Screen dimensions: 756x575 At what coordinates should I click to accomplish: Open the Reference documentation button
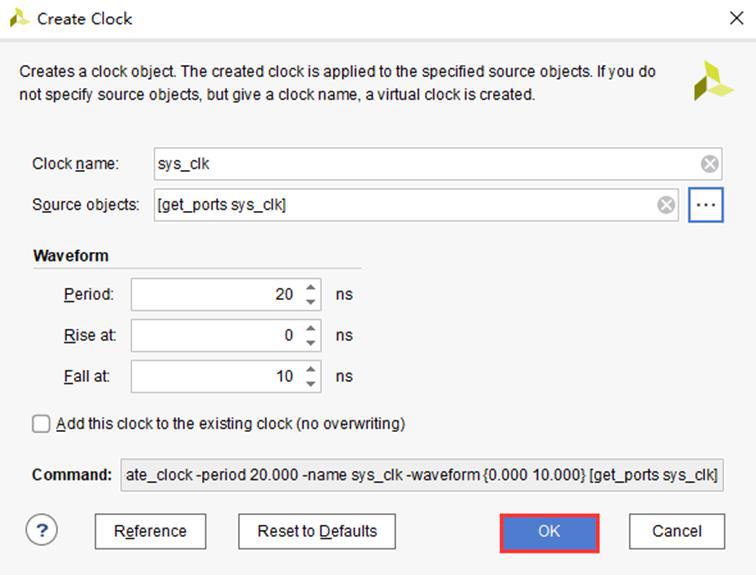pyautogui.click(x=150, y=532)
